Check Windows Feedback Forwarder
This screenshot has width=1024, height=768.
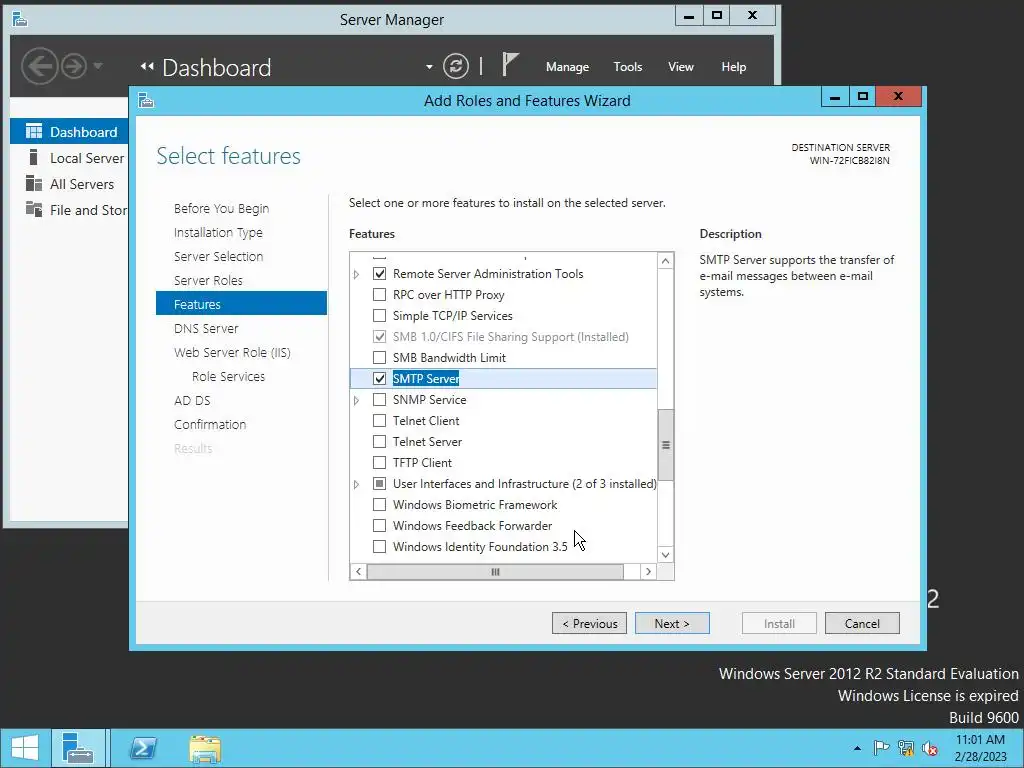point(379,525)
